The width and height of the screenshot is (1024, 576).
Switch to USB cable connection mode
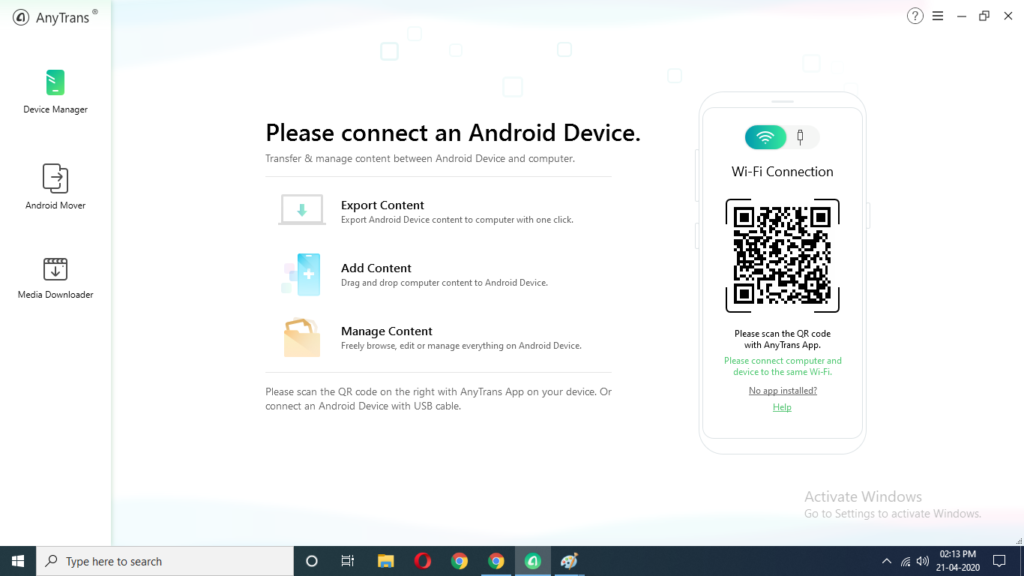[x=801, y=137]
